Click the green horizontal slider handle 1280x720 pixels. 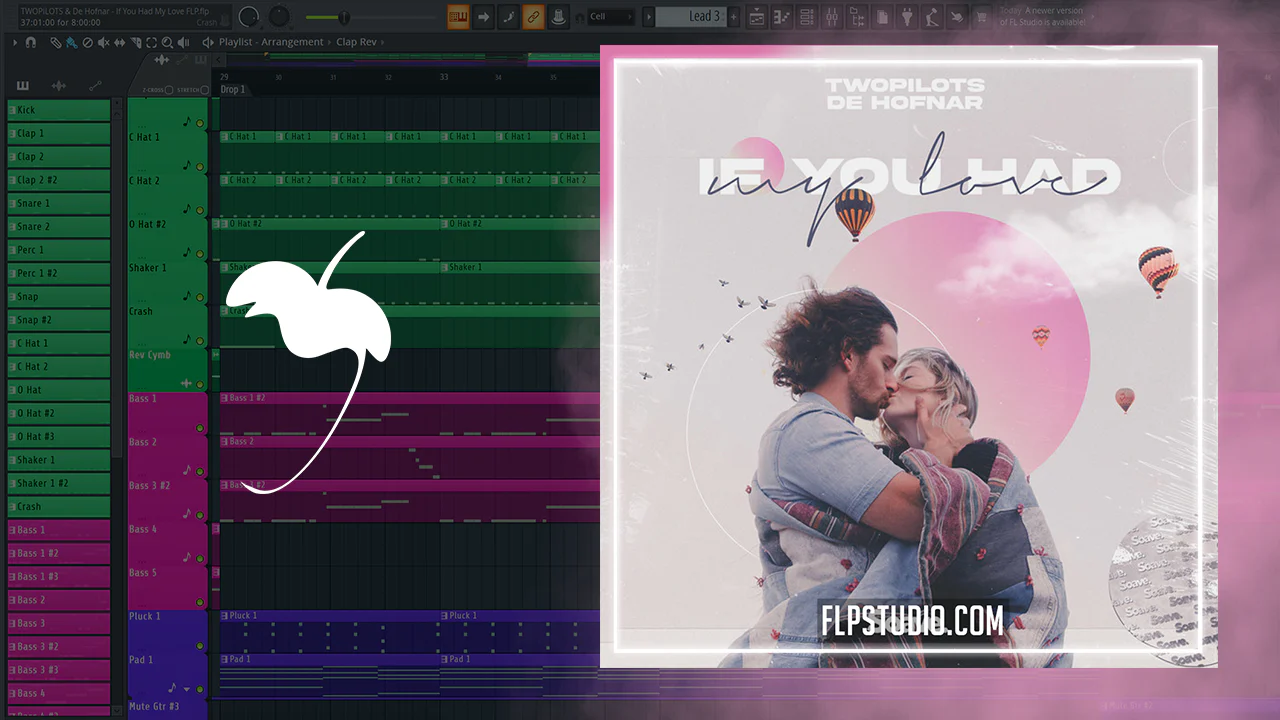(x=344, y=17)
